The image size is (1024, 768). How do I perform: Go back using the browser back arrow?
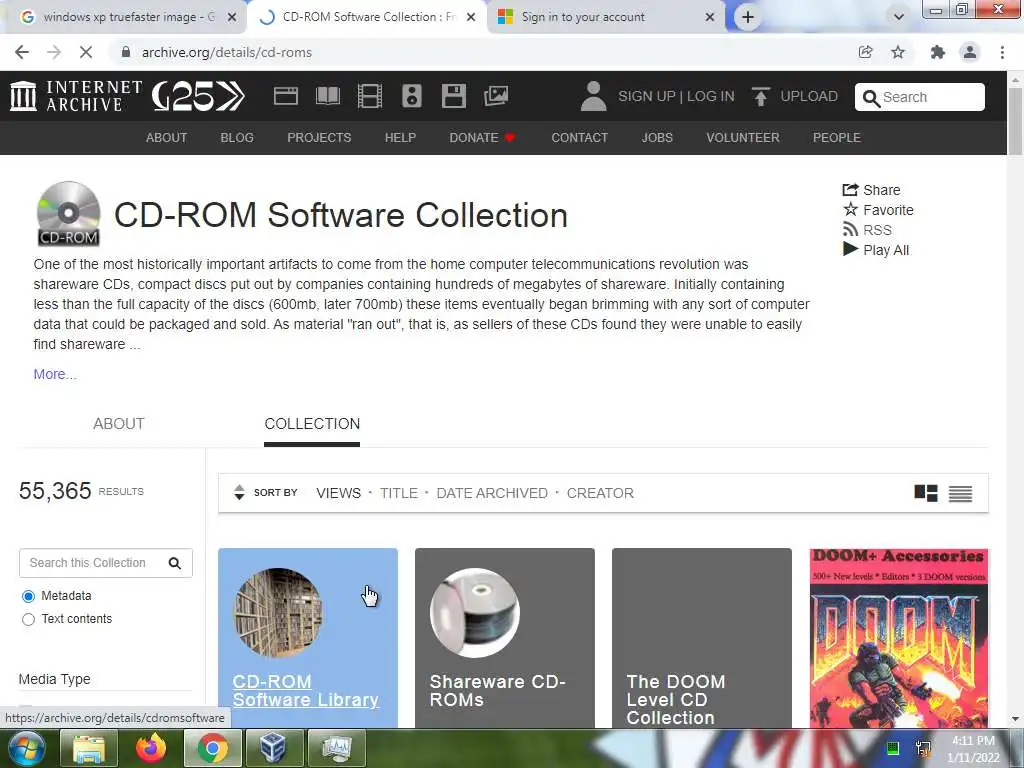(x=22, y=52)
